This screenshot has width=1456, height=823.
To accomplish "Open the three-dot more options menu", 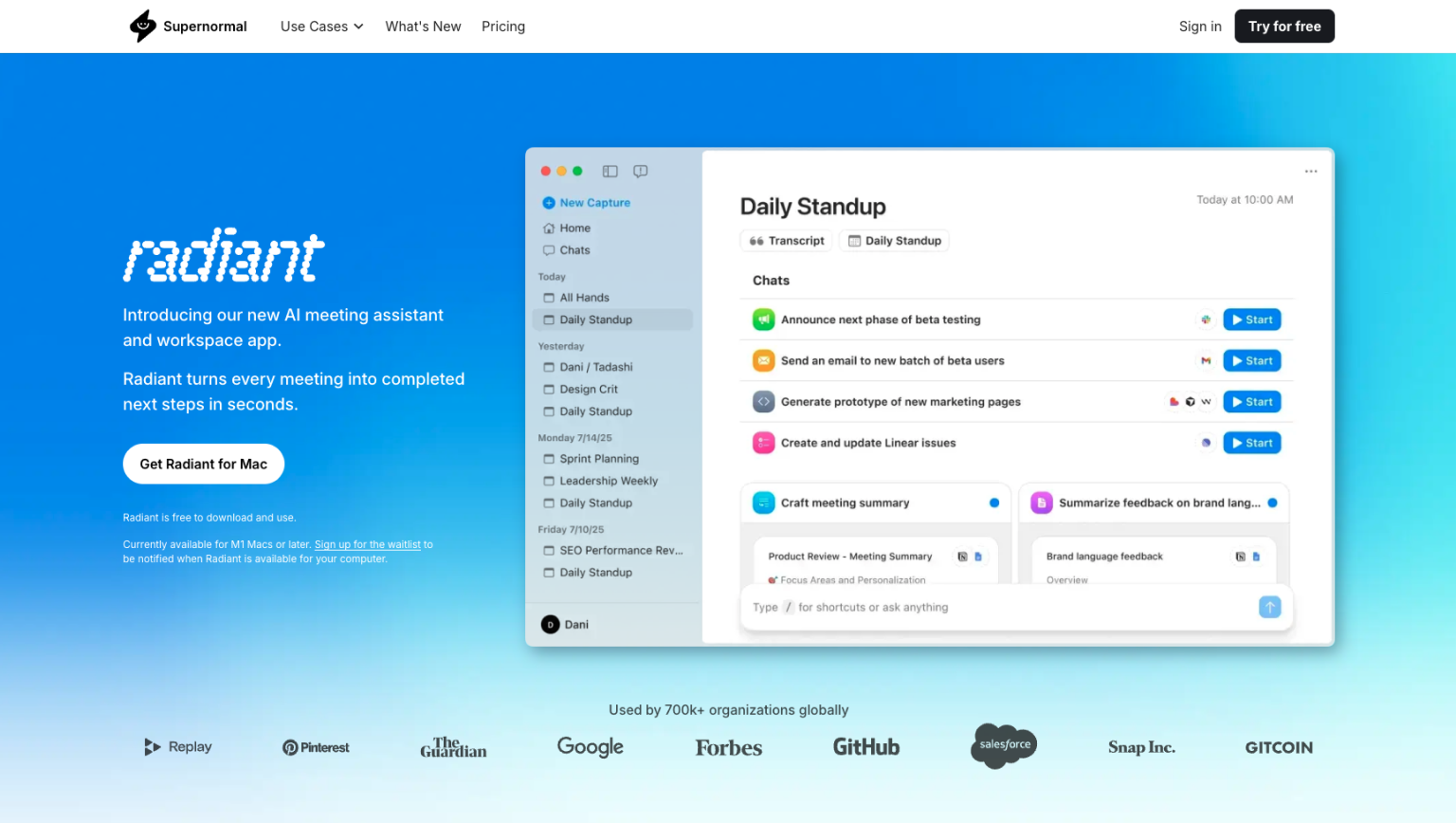I will point(1311,172).
